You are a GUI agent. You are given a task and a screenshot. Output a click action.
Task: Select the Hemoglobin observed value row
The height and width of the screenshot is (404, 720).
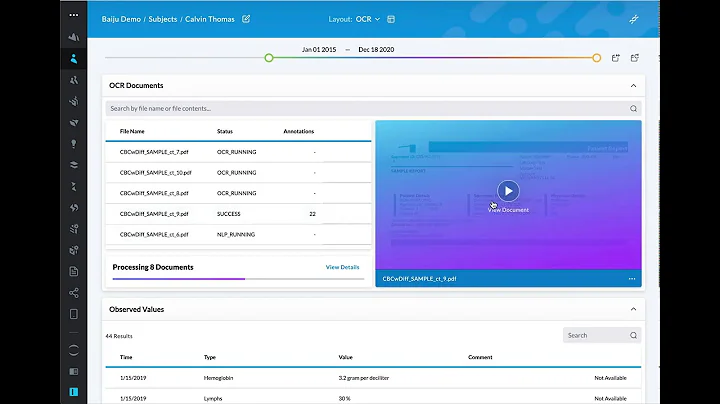pyautogui.click(x=373, y=378)
